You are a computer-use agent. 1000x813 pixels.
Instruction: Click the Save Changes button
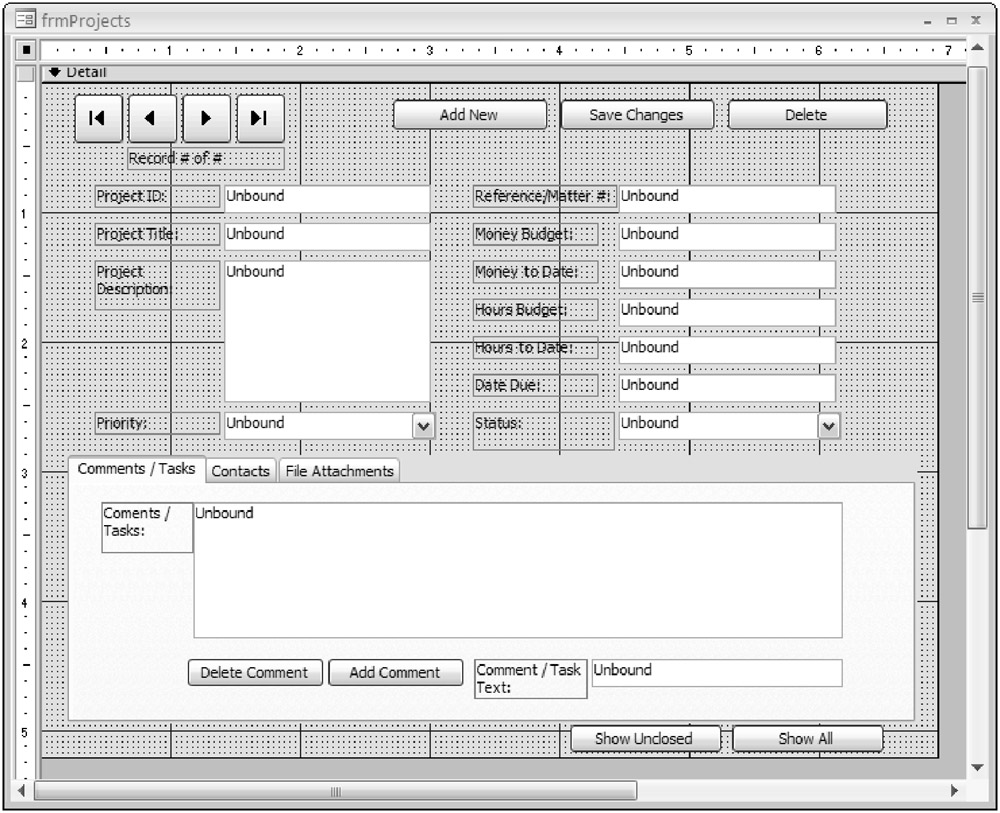[x=636, y=115]
